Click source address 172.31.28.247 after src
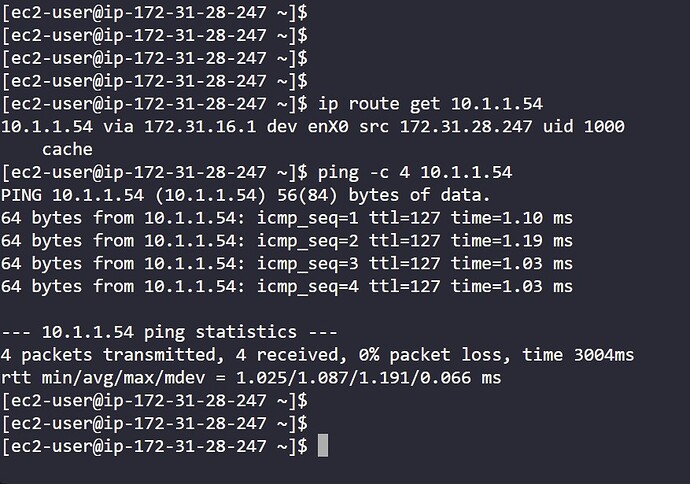The height and width of the screenshot is (484, 690). coord(466,127)
